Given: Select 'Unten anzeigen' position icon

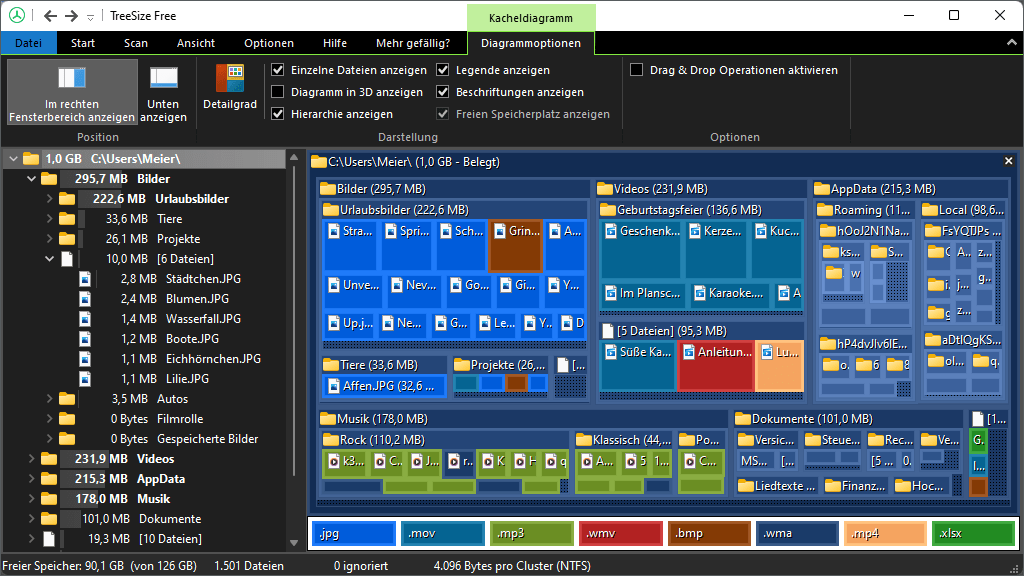Looking at the screenshot, I should tap(163, 91).
